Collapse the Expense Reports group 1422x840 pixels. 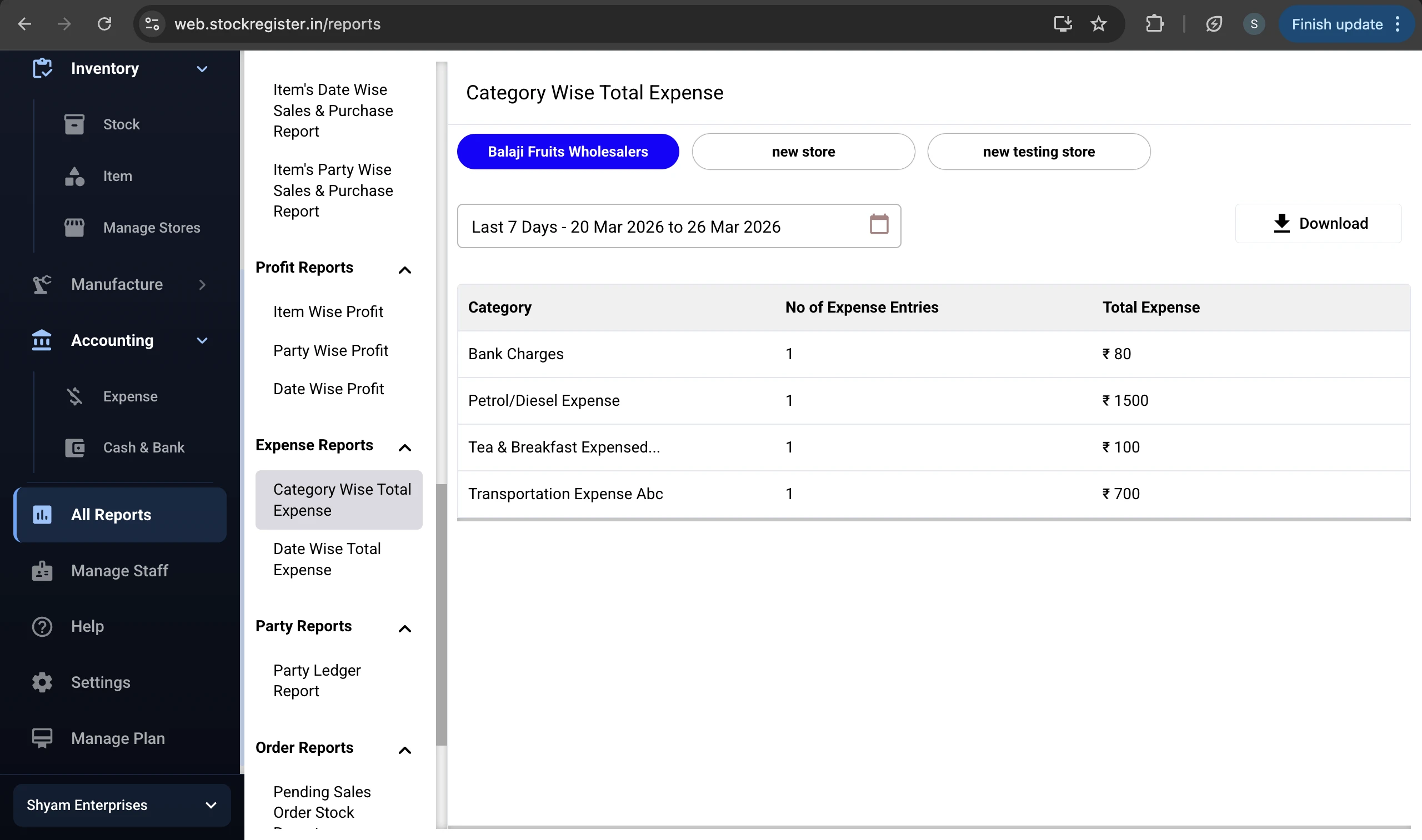pos(404,447)
